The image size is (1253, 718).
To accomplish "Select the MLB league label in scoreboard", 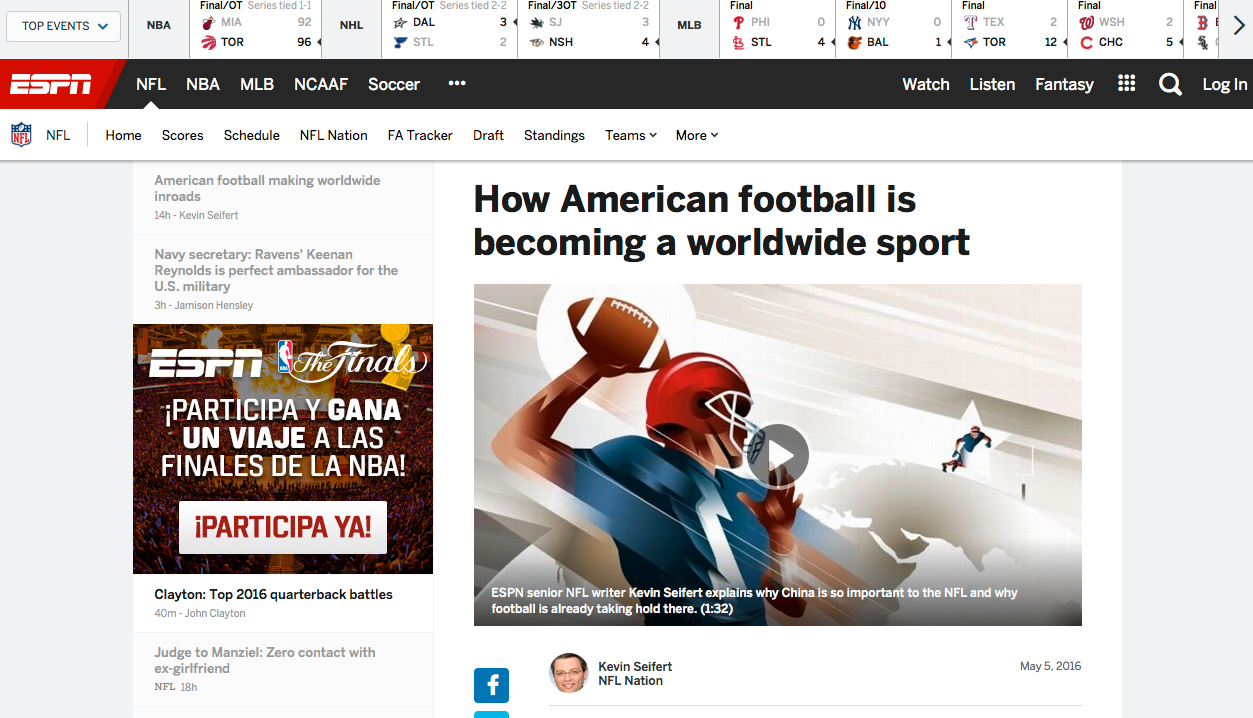I will (x=689, y=25).
